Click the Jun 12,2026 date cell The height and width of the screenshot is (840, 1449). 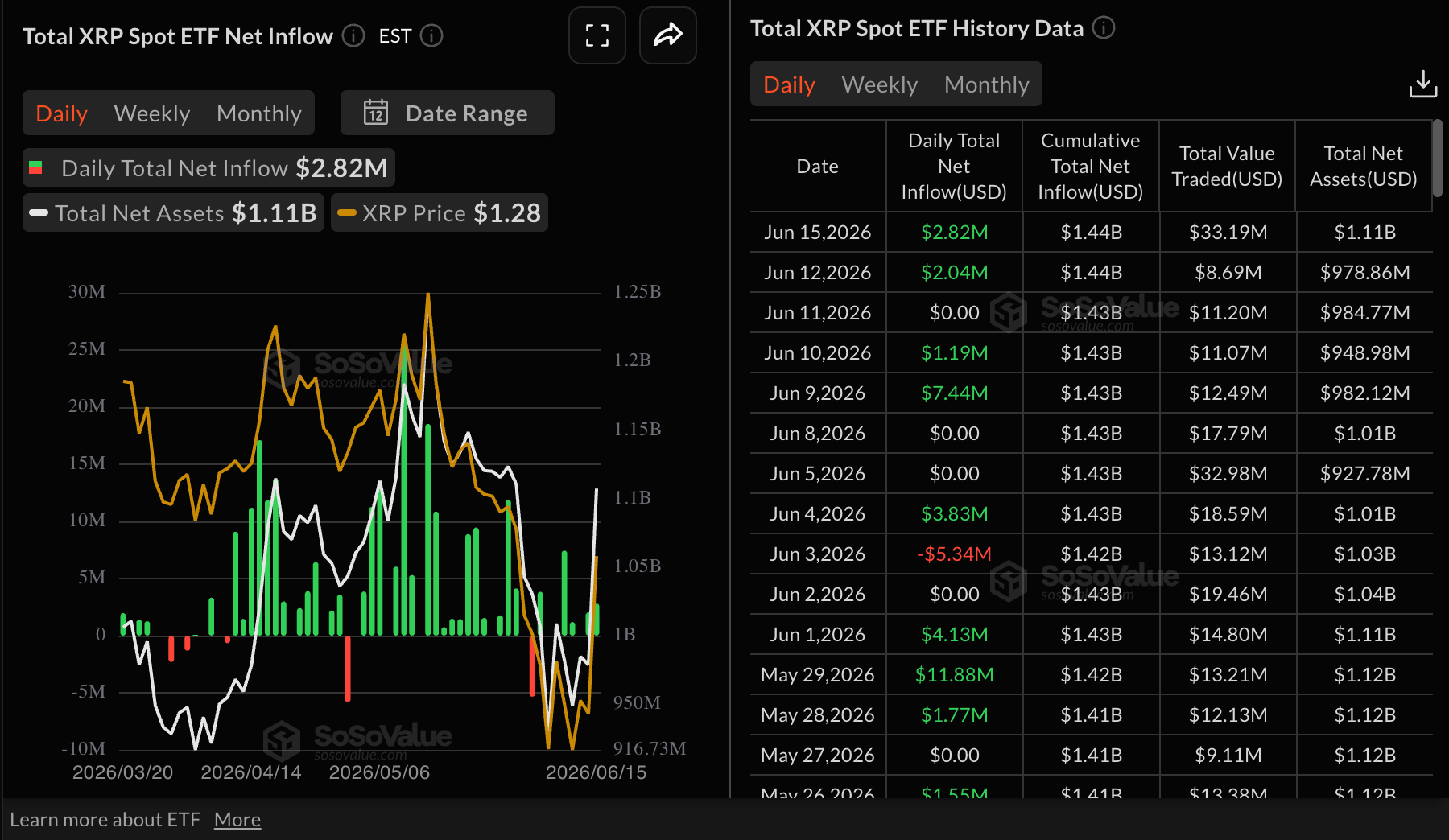pos(818,273)
